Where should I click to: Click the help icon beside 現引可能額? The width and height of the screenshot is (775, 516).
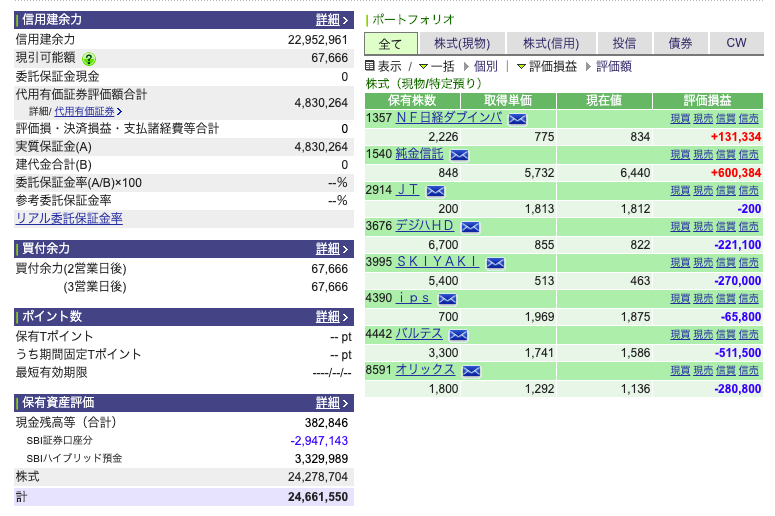point(89,59)
